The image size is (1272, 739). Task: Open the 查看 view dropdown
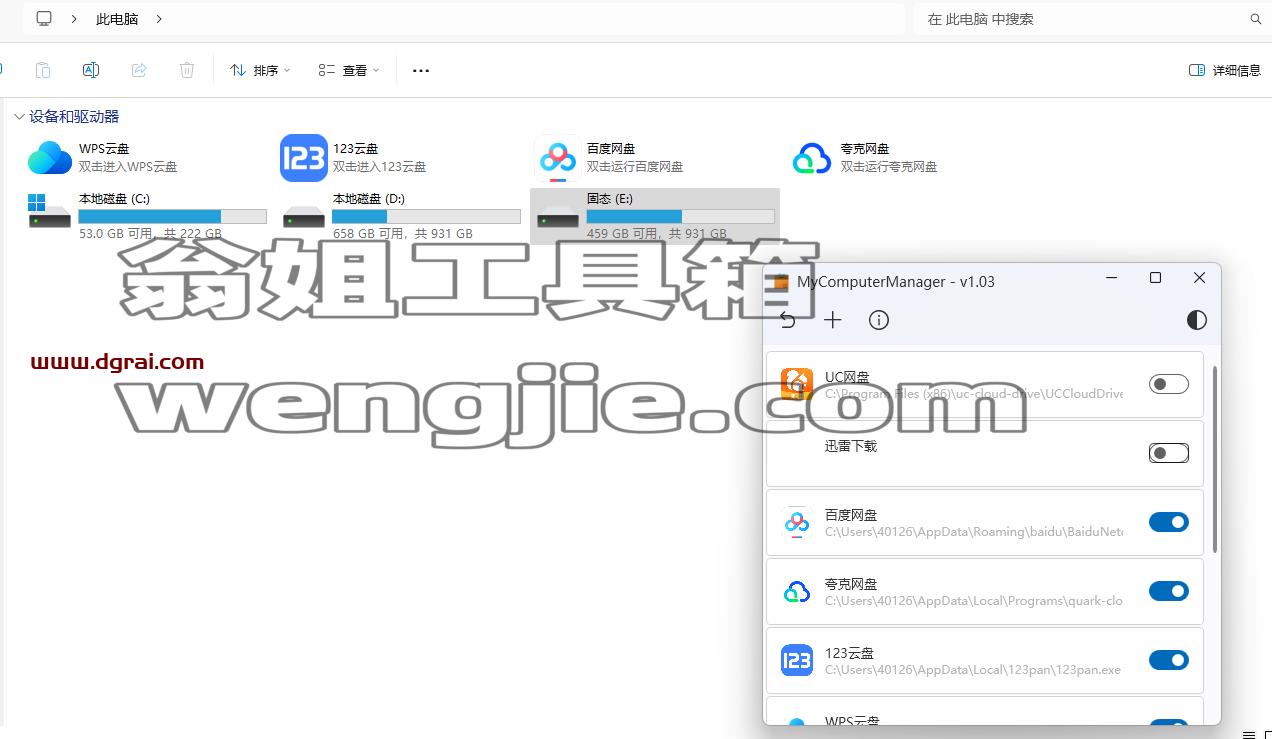tap(349, 70)
